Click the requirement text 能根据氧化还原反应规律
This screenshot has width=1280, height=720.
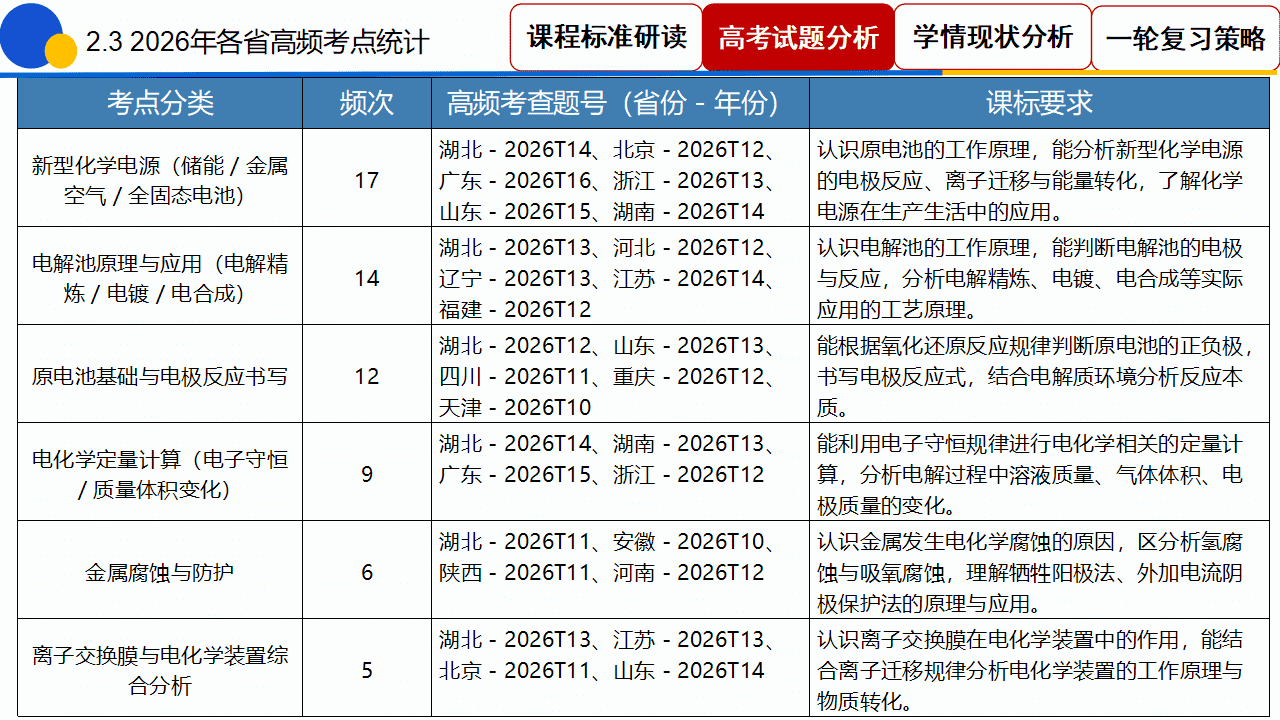tap(1039, 376)
